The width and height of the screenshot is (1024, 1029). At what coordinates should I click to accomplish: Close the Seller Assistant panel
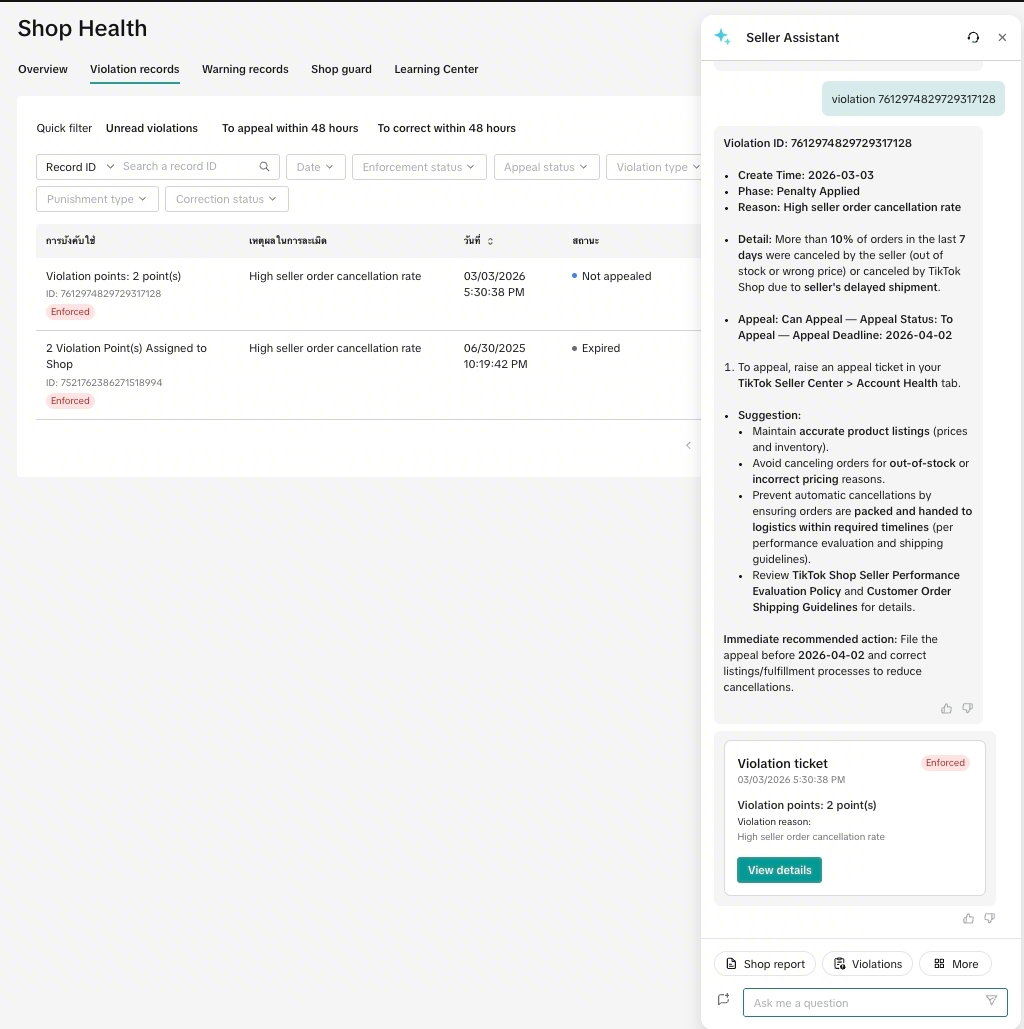point(1002,37)
